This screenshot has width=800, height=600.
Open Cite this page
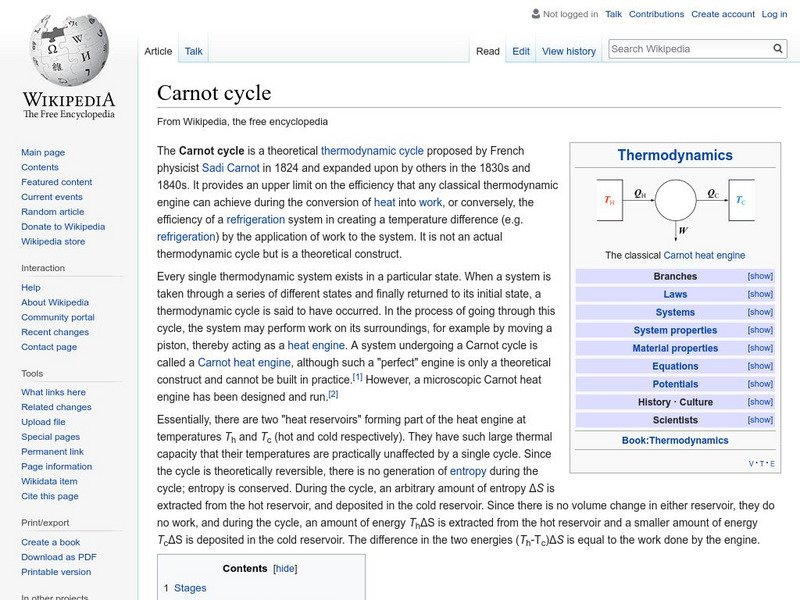point(49,495)
